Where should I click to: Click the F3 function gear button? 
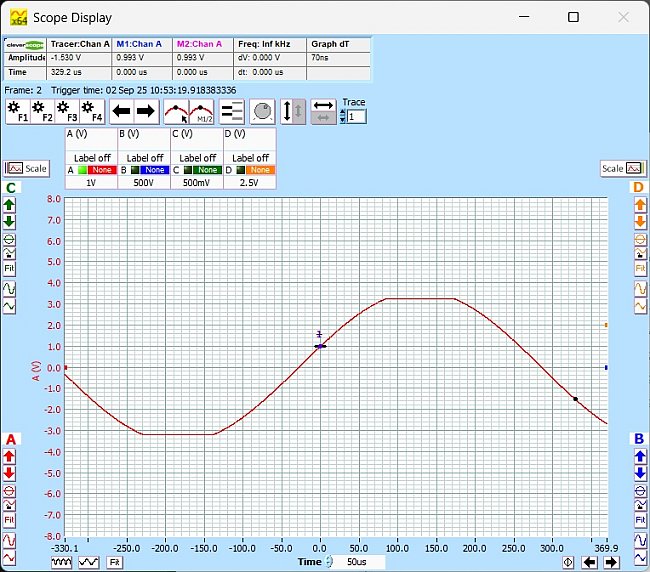[x=67, y=111]
